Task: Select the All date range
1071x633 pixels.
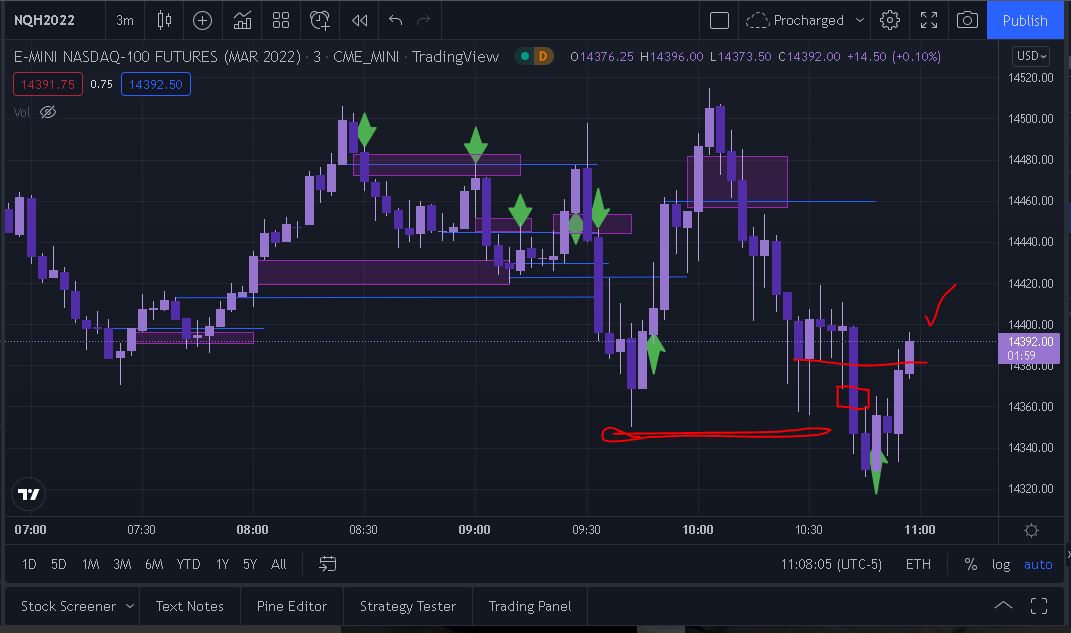Action: pyautogui.click(x=279, y=564)
